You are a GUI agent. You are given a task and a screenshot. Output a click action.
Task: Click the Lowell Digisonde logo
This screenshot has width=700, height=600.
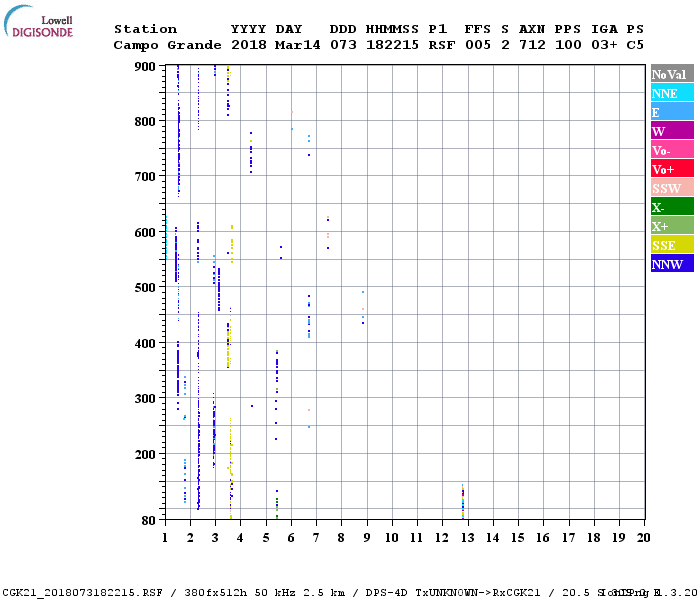(39, 21)
